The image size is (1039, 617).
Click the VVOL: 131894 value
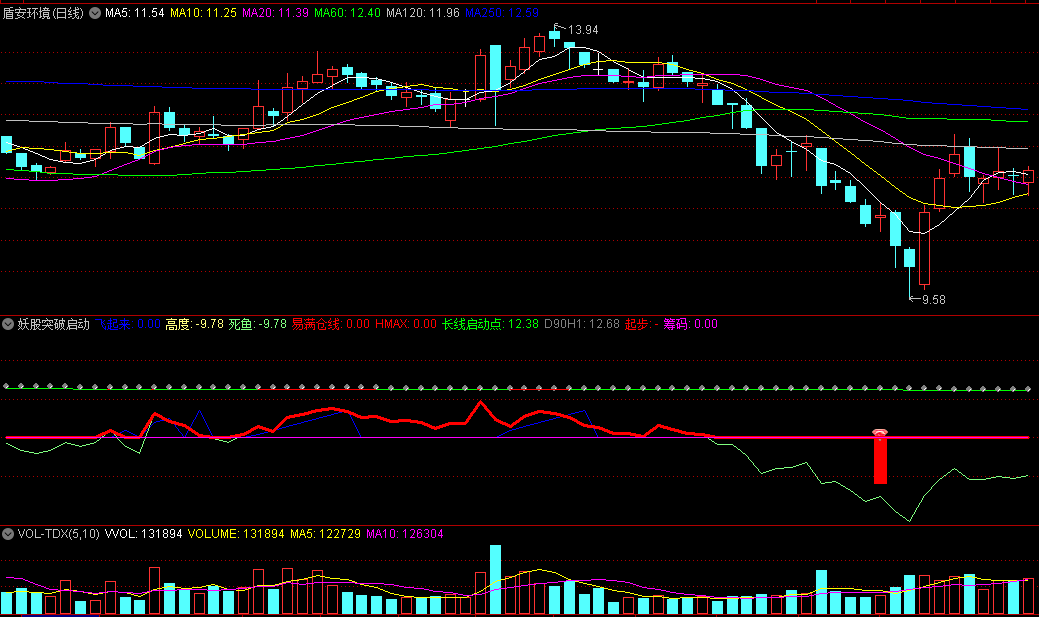(x=143, y=533)
